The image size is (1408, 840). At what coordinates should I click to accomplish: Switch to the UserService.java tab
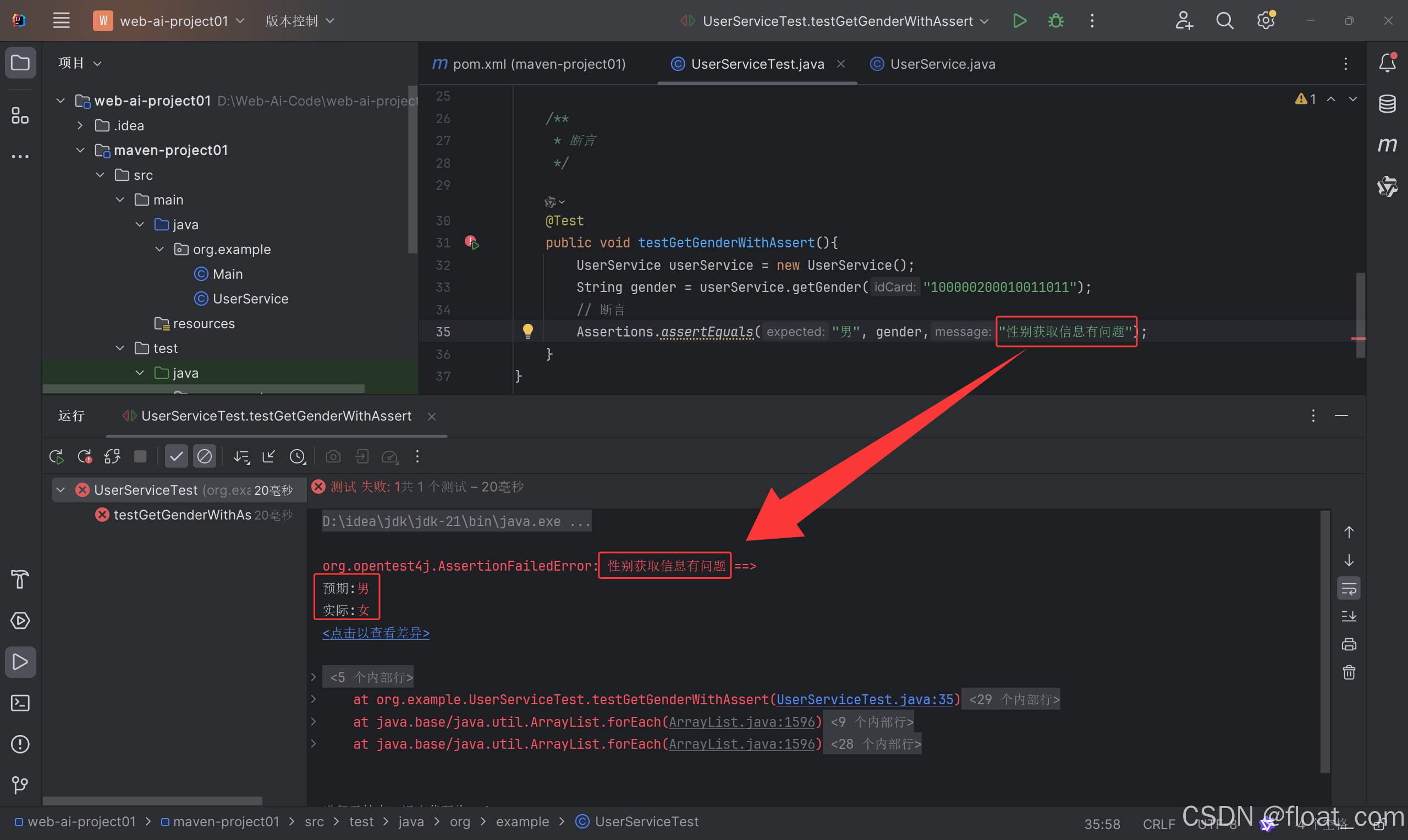pyautogui.click(x=942, y=64)
